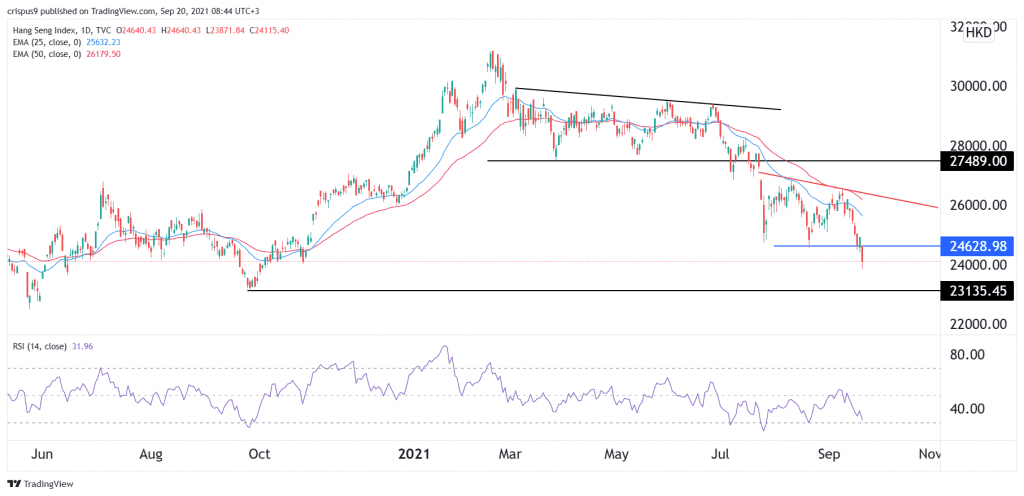1024x496 pixels.
Task: Click the 22000.00 price axis label
Action: click(x=977, y=324)
